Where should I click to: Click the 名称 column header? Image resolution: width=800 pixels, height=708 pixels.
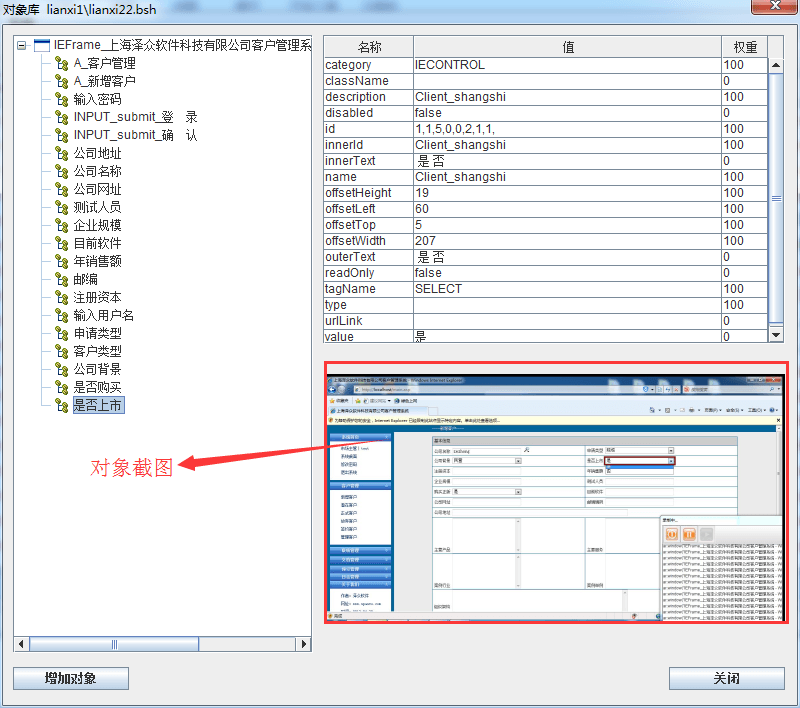tap(368, 47)
